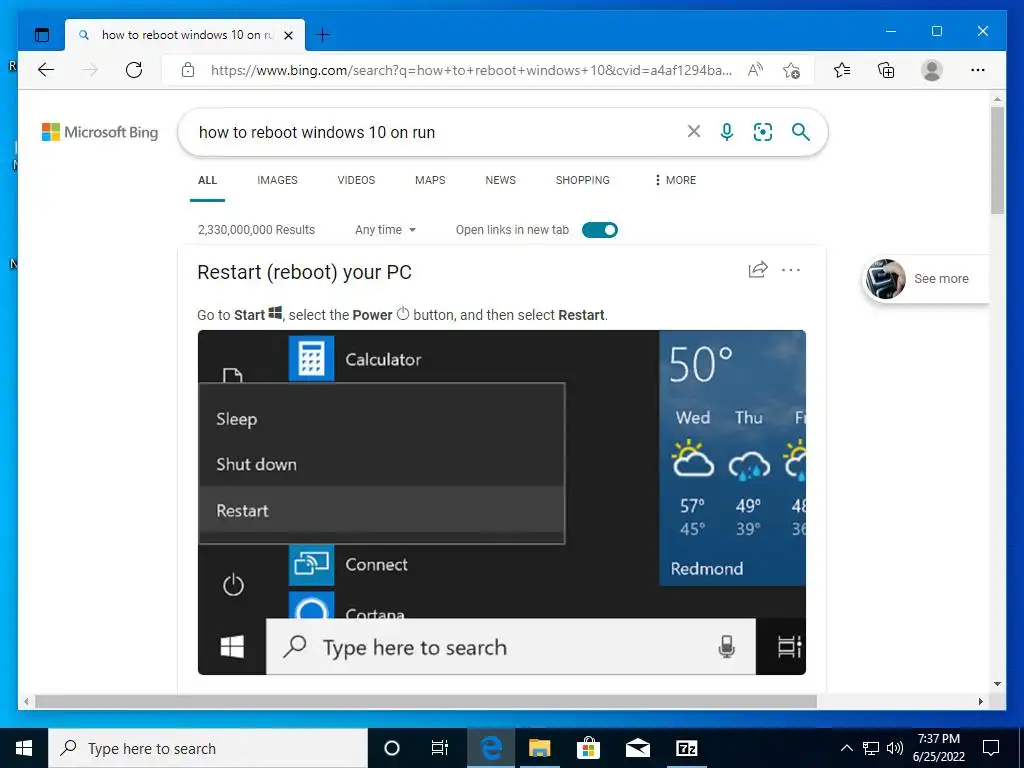Click the scroll right arrow at bottom

tap(980, 701)
